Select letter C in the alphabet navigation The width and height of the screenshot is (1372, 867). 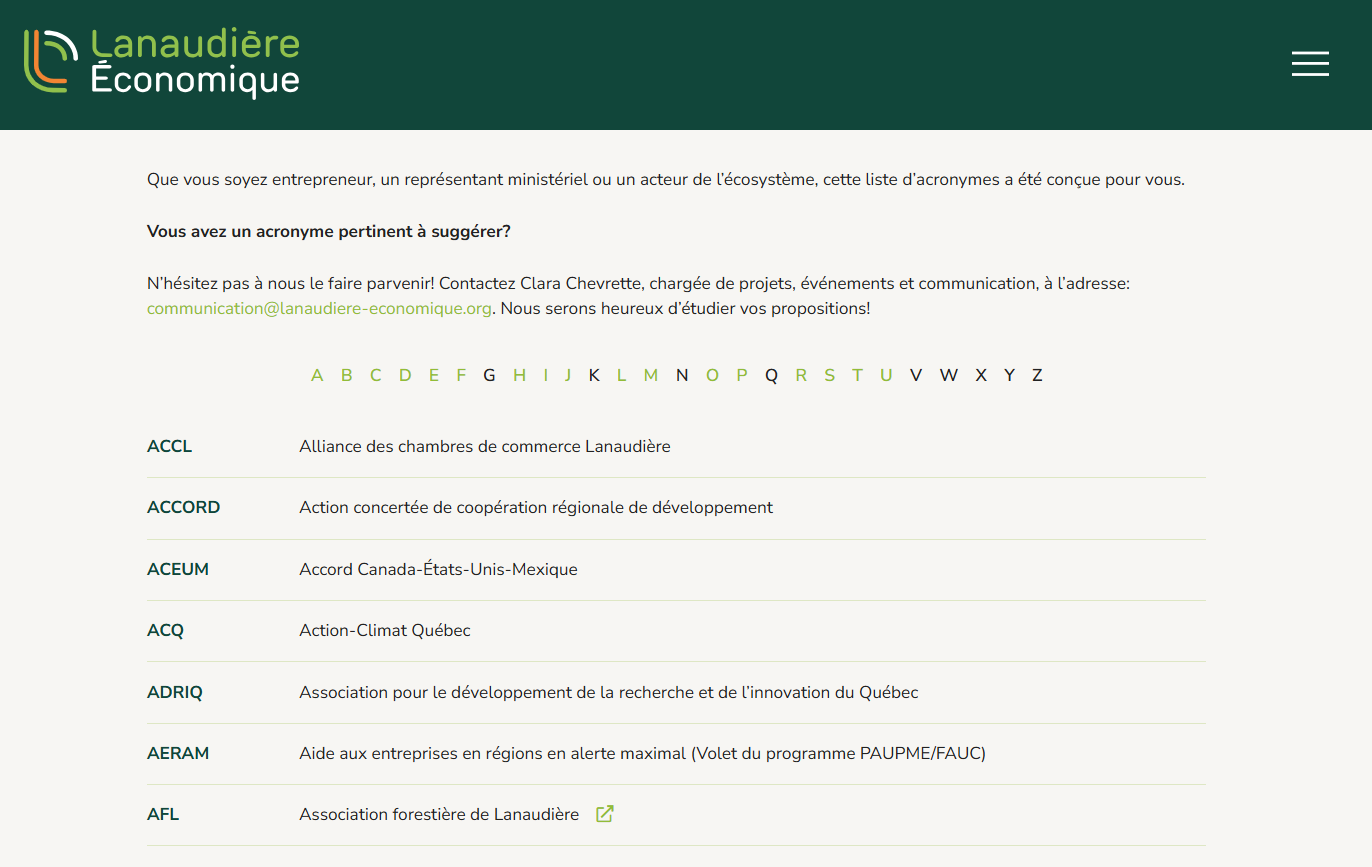375,376
